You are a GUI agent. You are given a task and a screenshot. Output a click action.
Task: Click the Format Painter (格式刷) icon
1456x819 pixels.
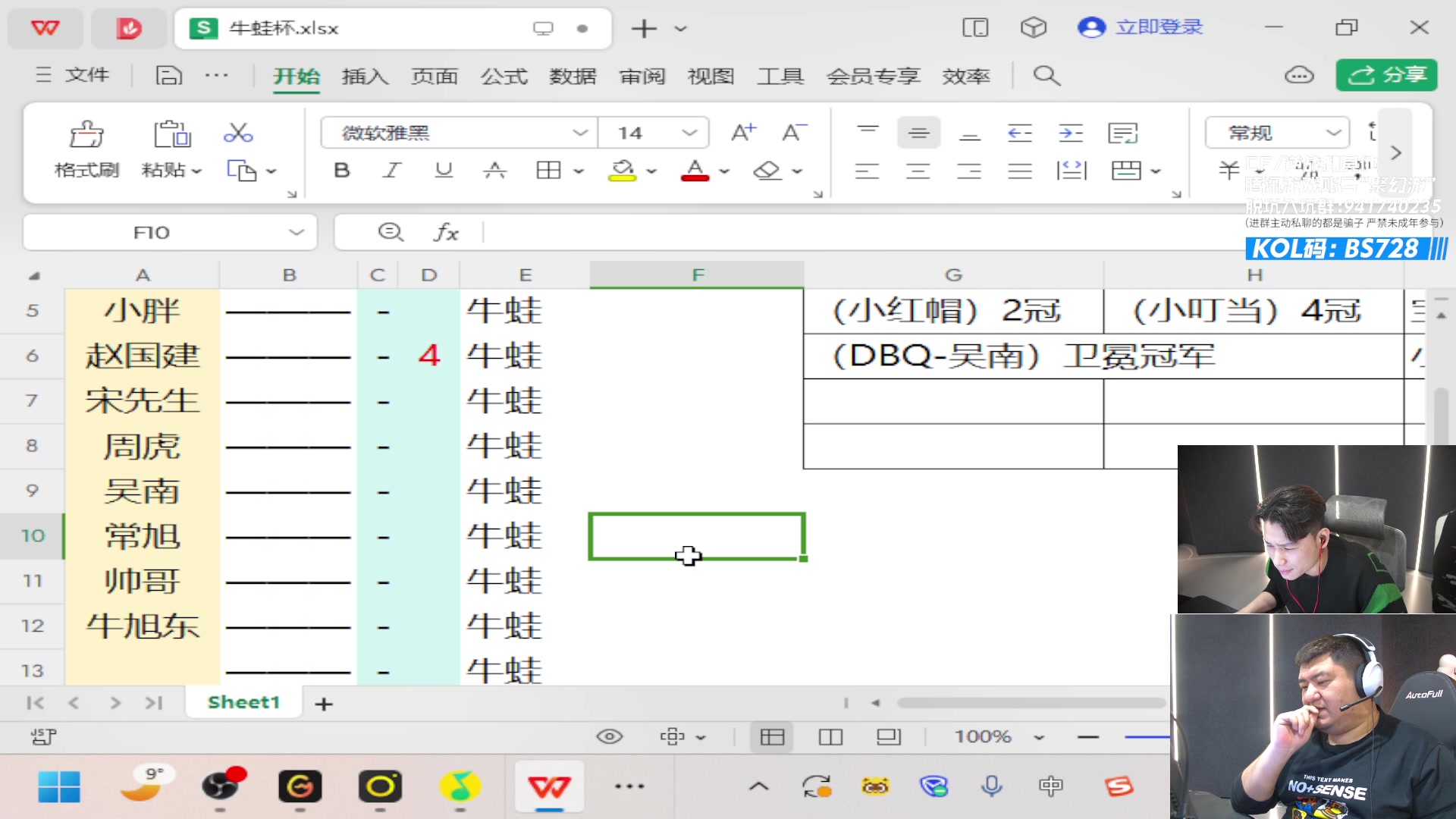pyautogui.click(x=86, y=135)
